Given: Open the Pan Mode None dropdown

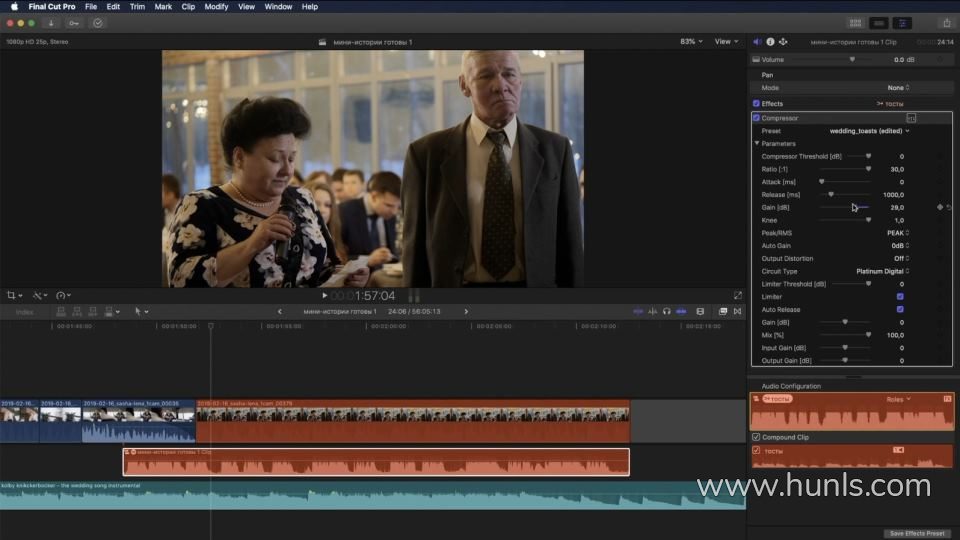Looking at the screenshot, I should pyautogui.click(x=899, y=88).
